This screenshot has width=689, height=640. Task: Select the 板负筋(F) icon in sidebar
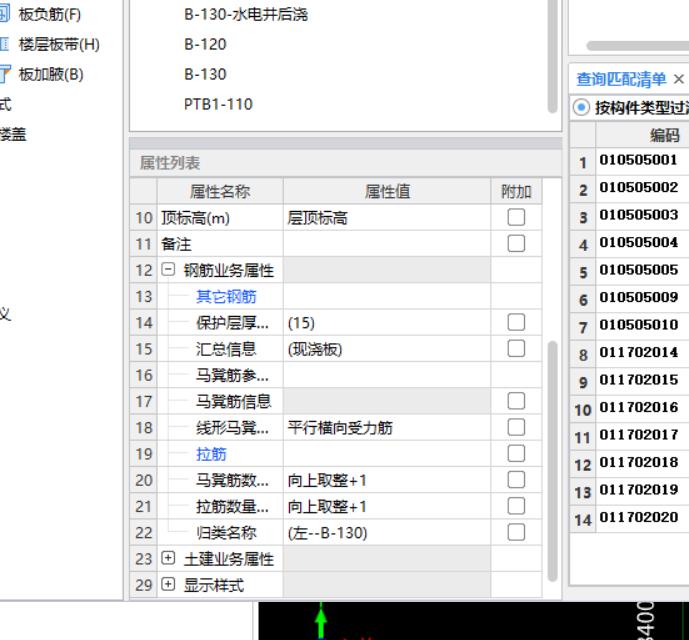click(4, 15)
